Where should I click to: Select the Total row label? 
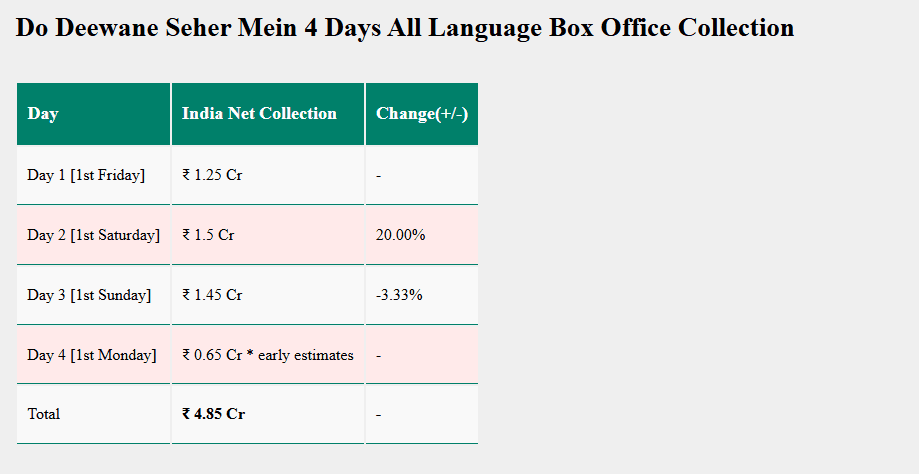click(x=43, y=414)
